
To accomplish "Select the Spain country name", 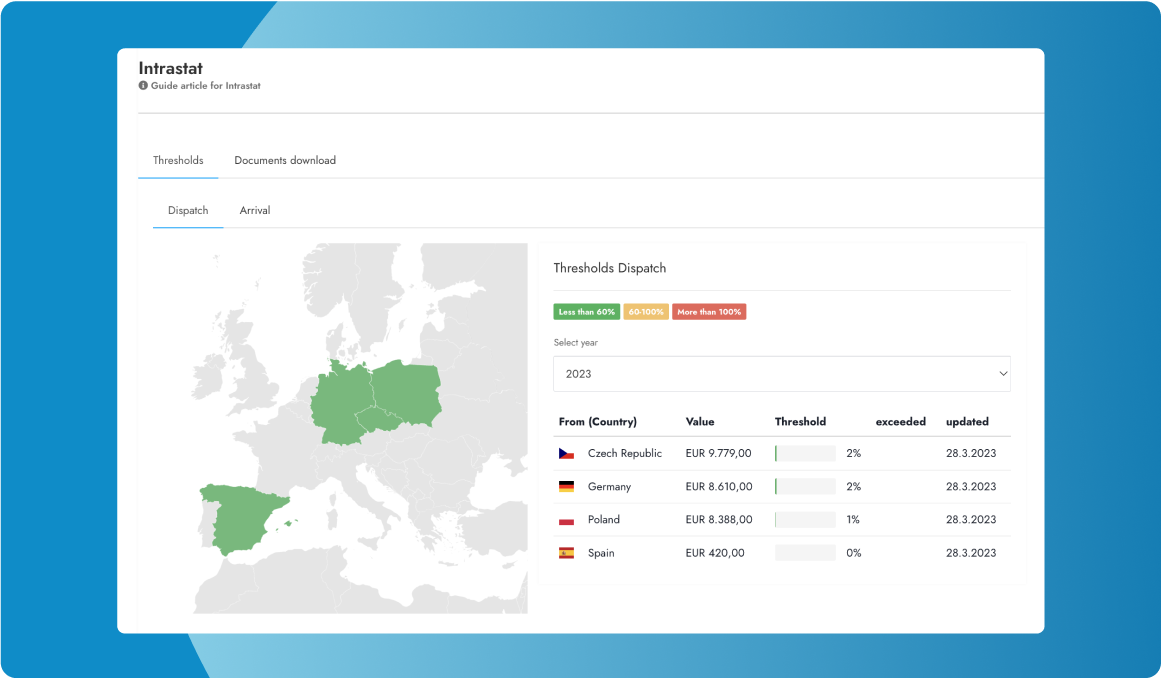I will pyautogui.click(x=601, y=553).
